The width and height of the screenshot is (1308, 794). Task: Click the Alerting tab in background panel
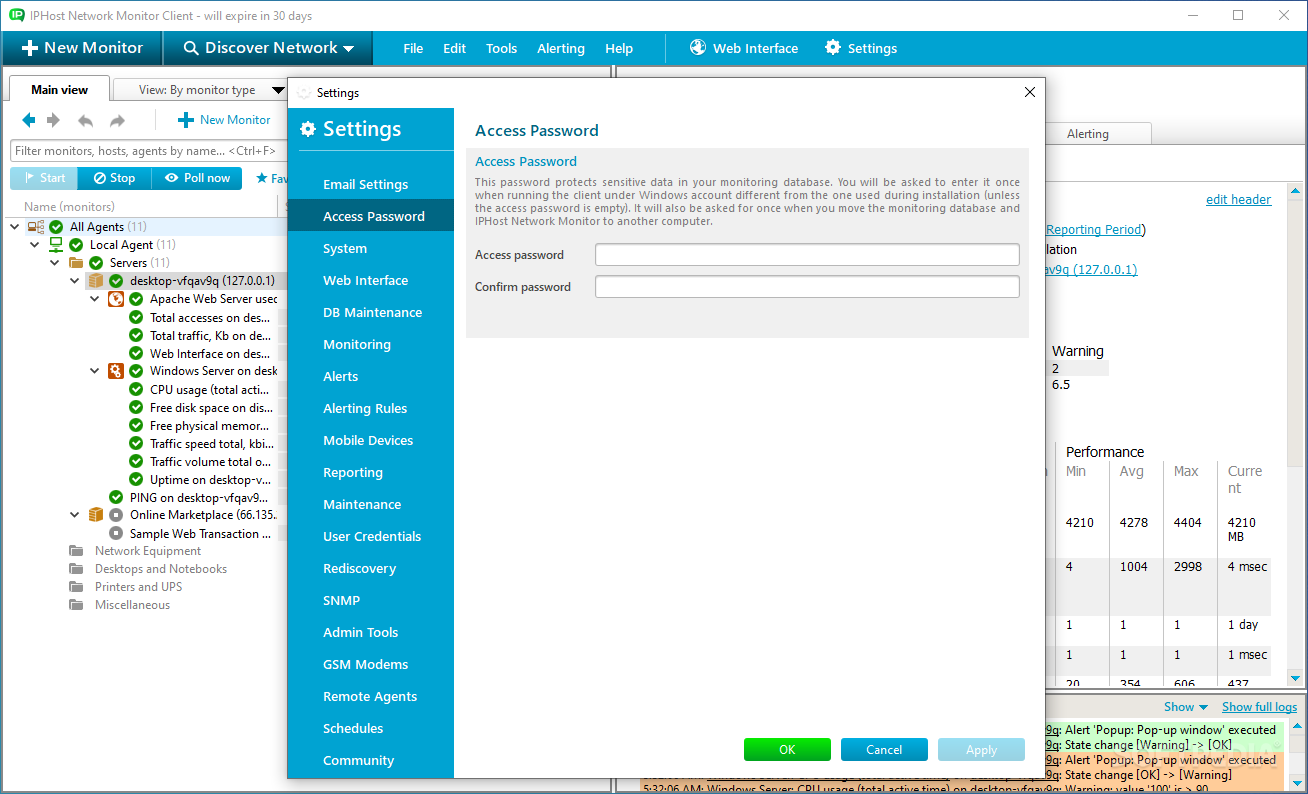[x=1088, y=134]
